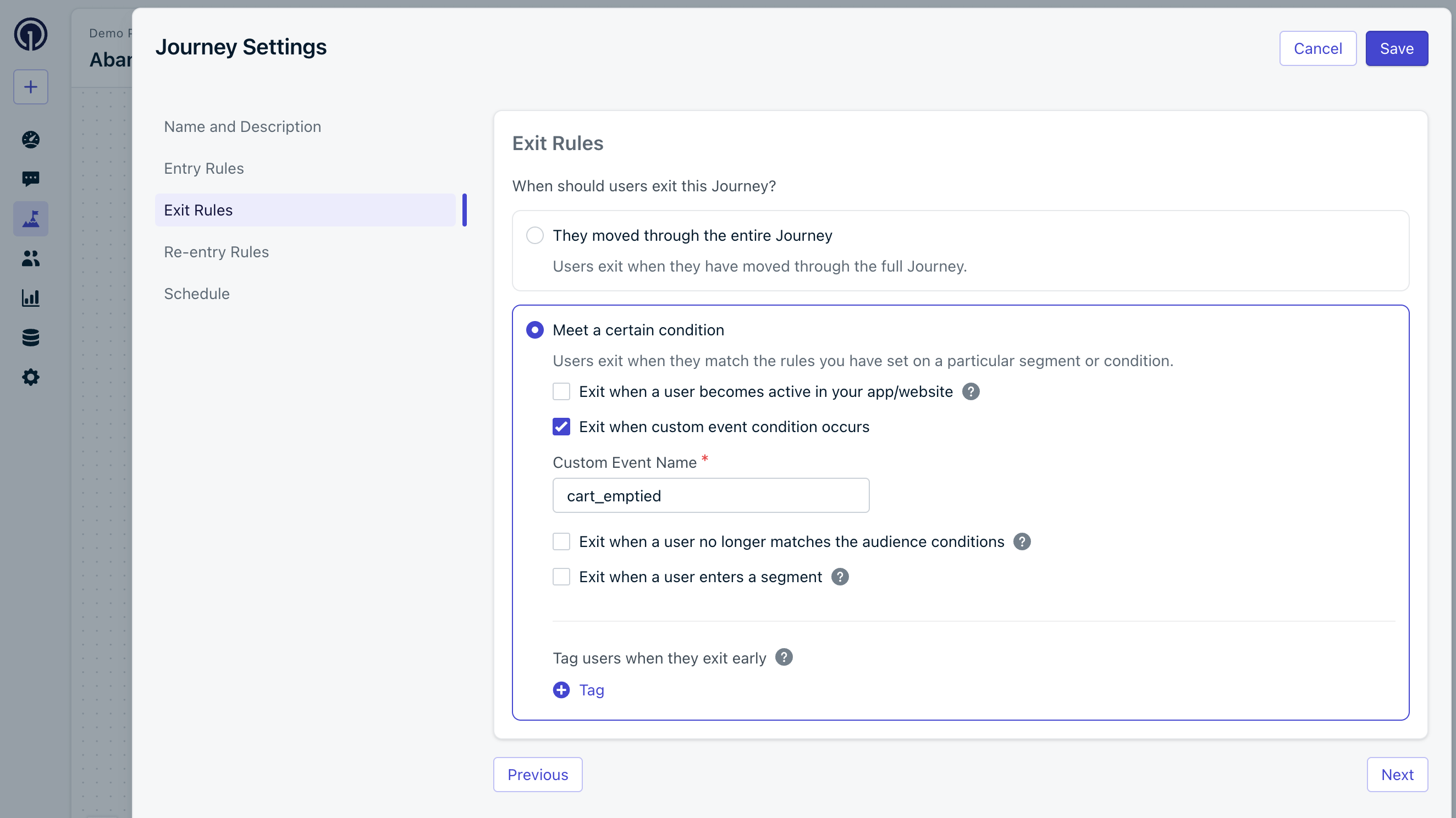This screenshot has width=1456, height=818.
Task: Click help icon beside active in app/website
Action: pos(970,391)
